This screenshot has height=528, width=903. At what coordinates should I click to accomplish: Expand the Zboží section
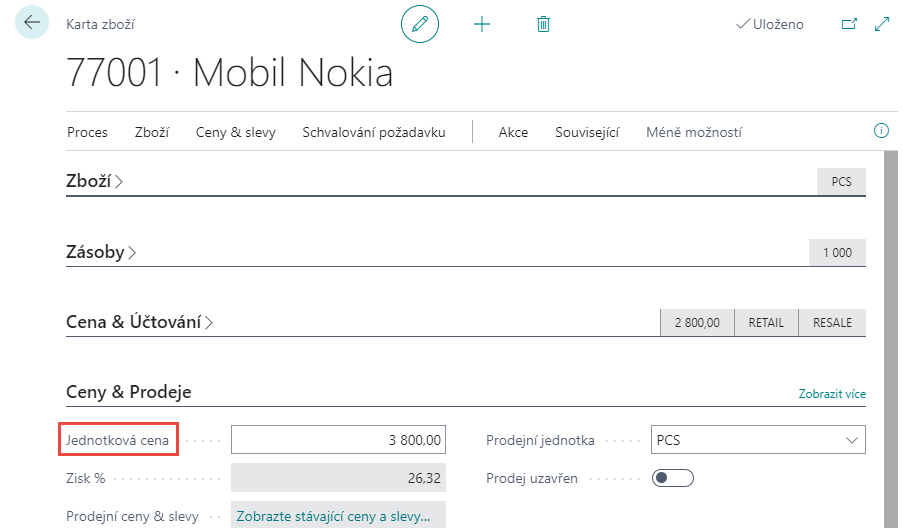94,181
